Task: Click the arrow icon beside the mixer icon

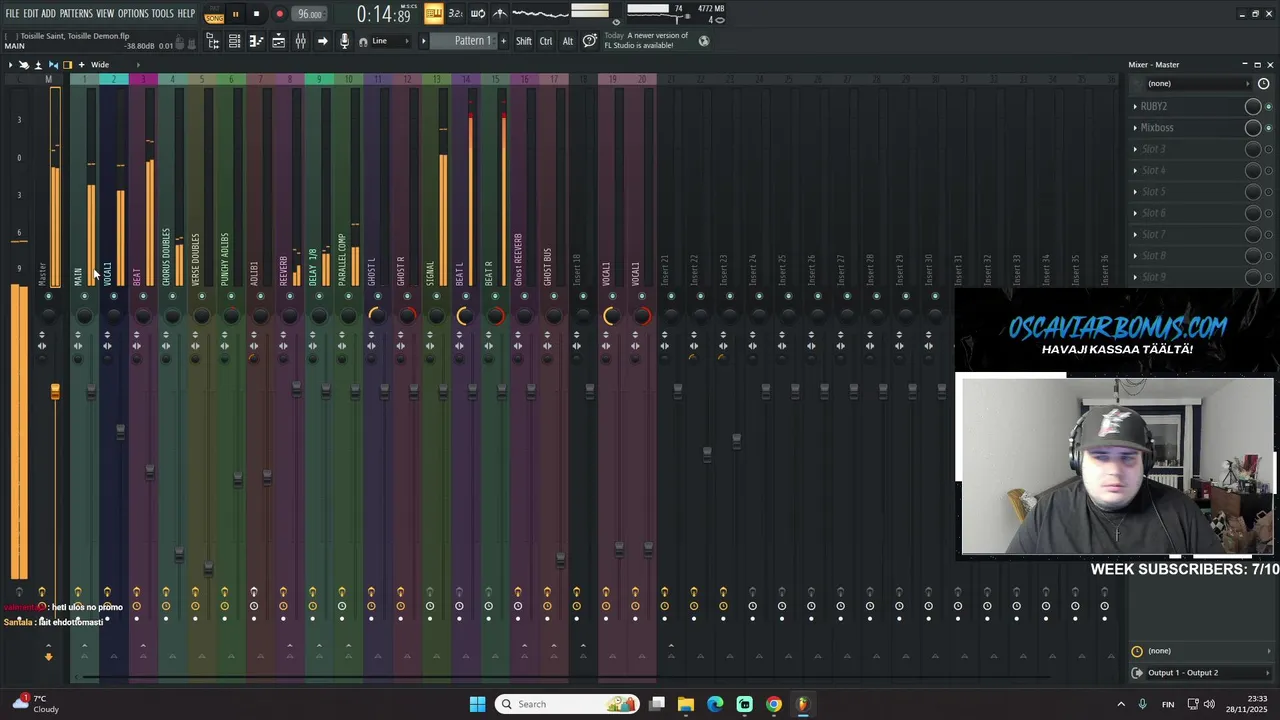Action: pos(322,41)
